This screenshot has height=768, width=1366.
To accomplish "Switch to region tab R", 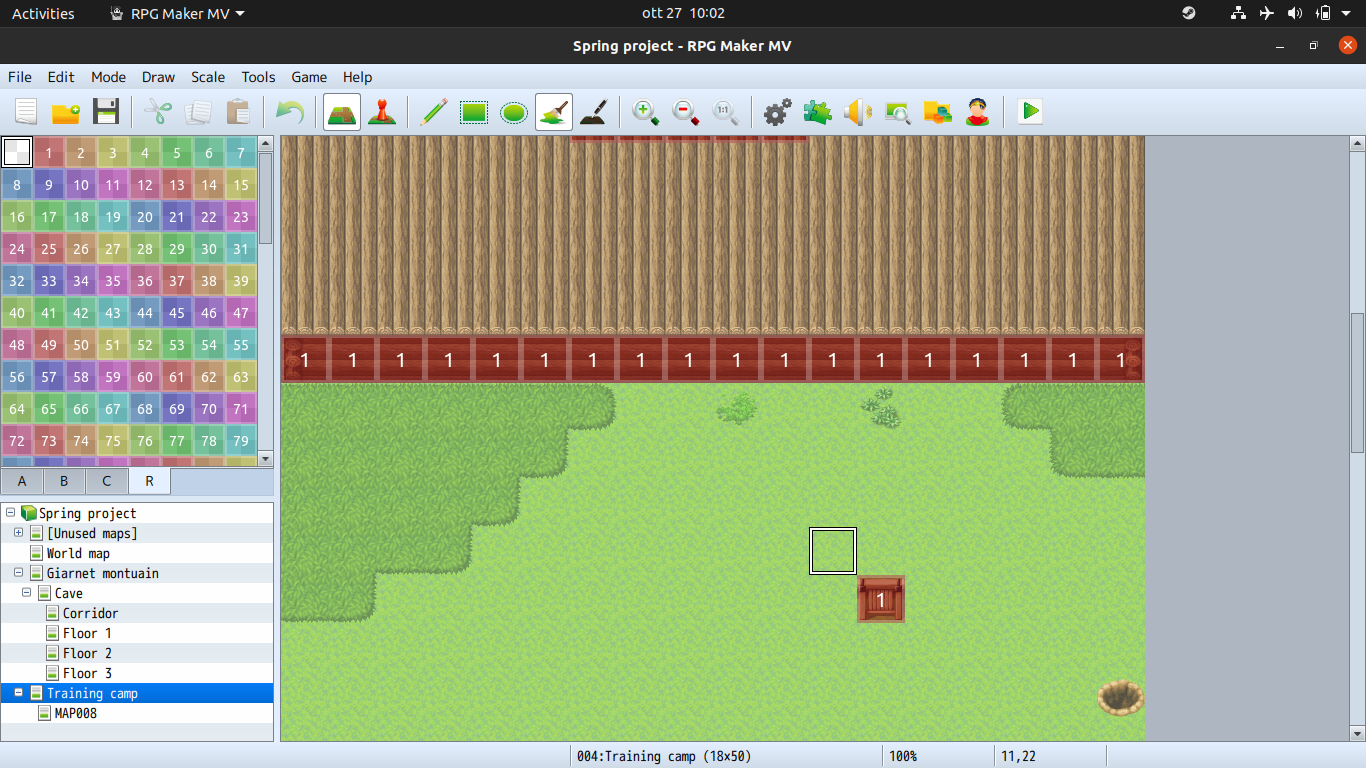I will tap(150, 481).
